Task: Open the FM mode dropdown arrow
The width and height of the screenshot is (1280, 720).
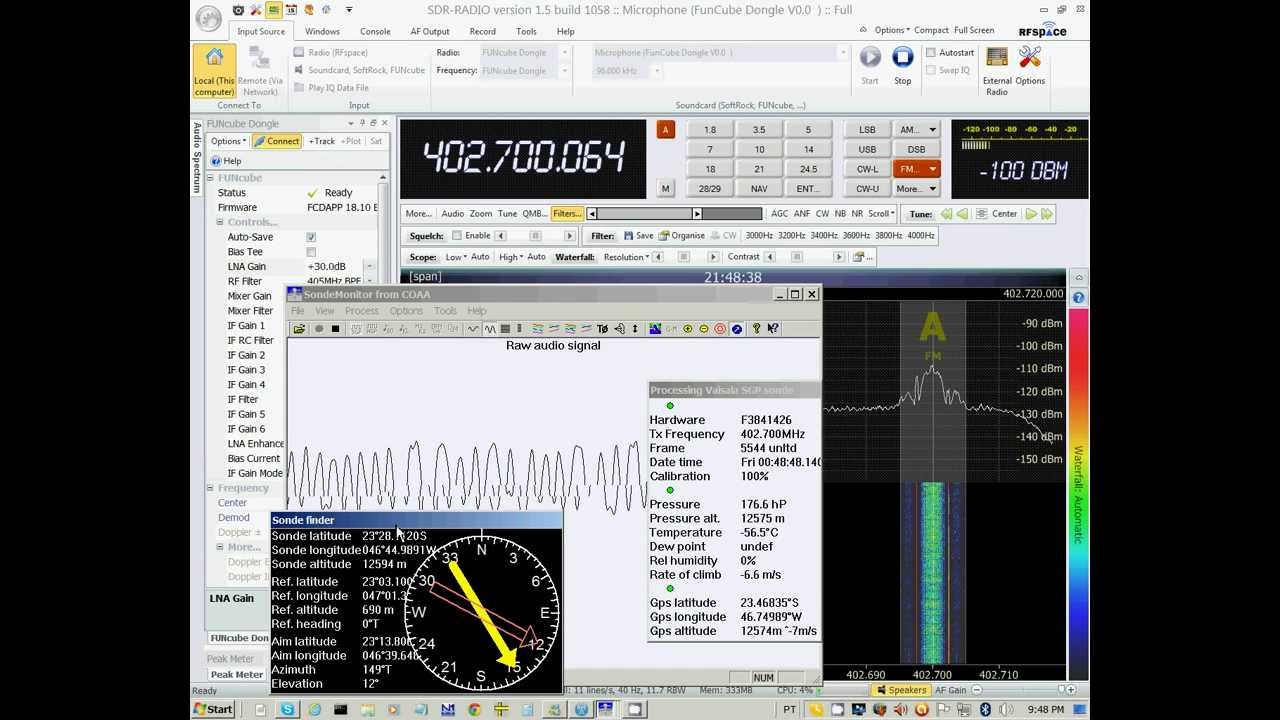Action: point(932,169)
